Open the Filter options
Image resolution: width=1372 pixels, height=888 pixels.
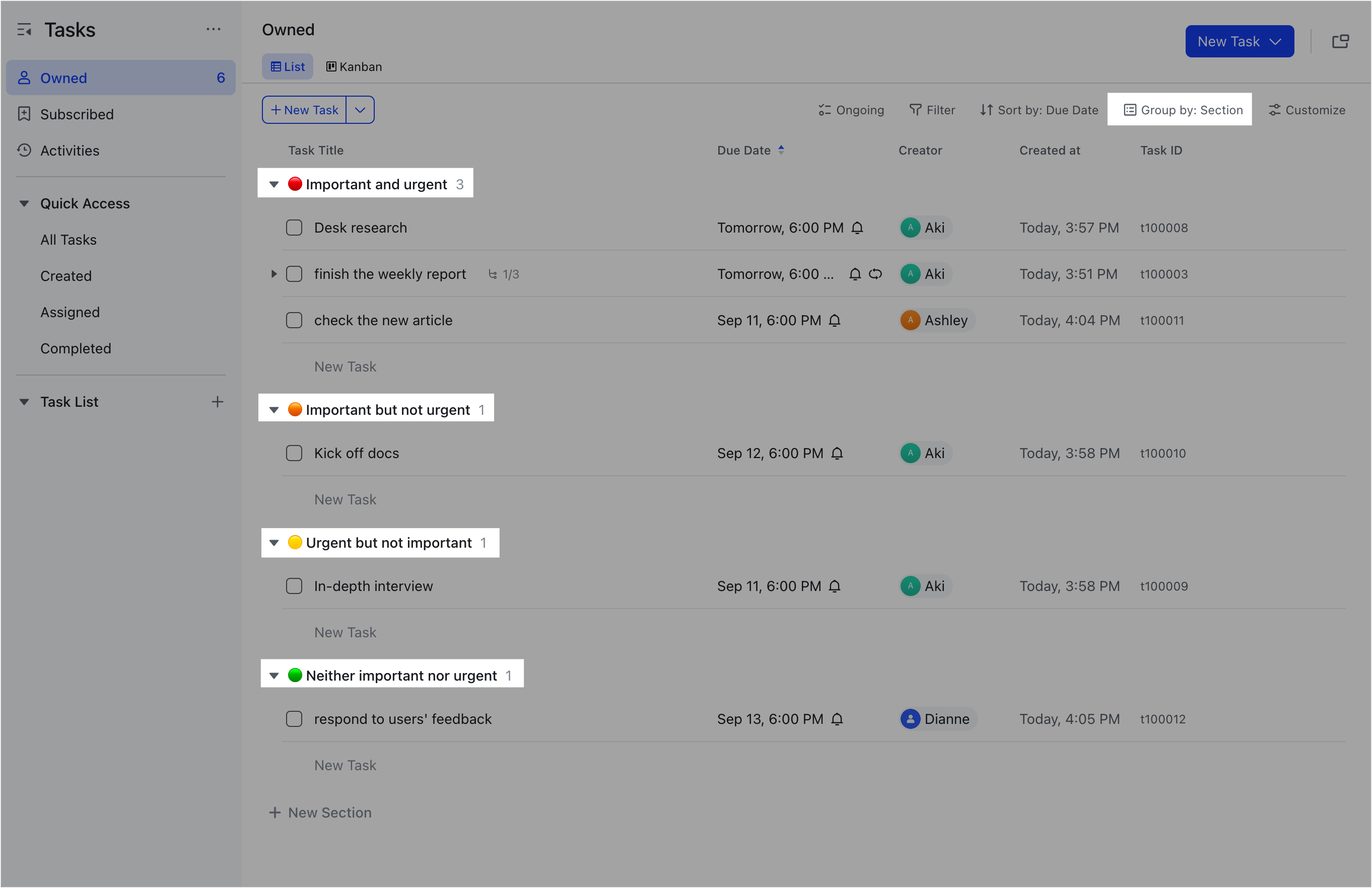point(932,109)
